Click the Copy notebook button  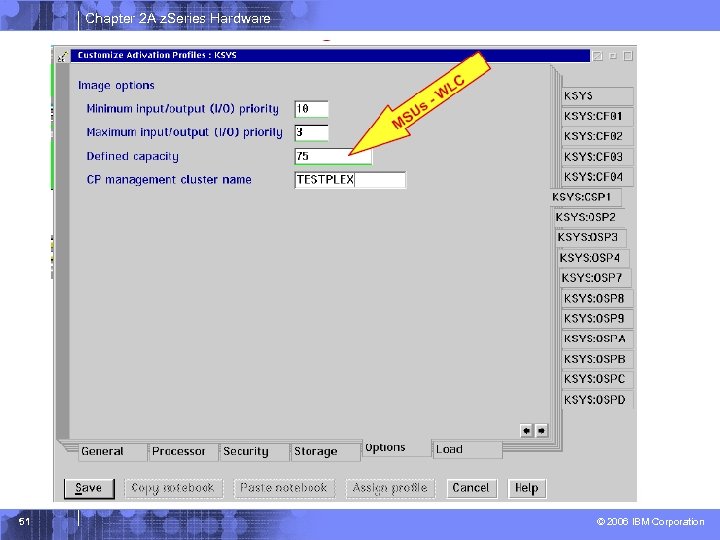point(174,488)
